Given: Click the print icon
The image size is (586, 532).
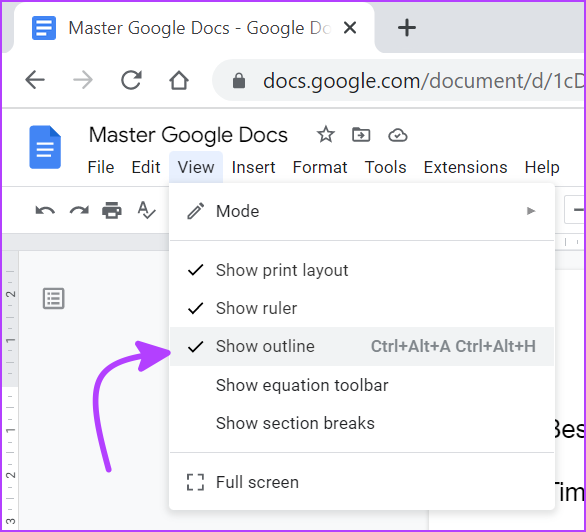Looking at the screenshot, I should pos(112,210).
